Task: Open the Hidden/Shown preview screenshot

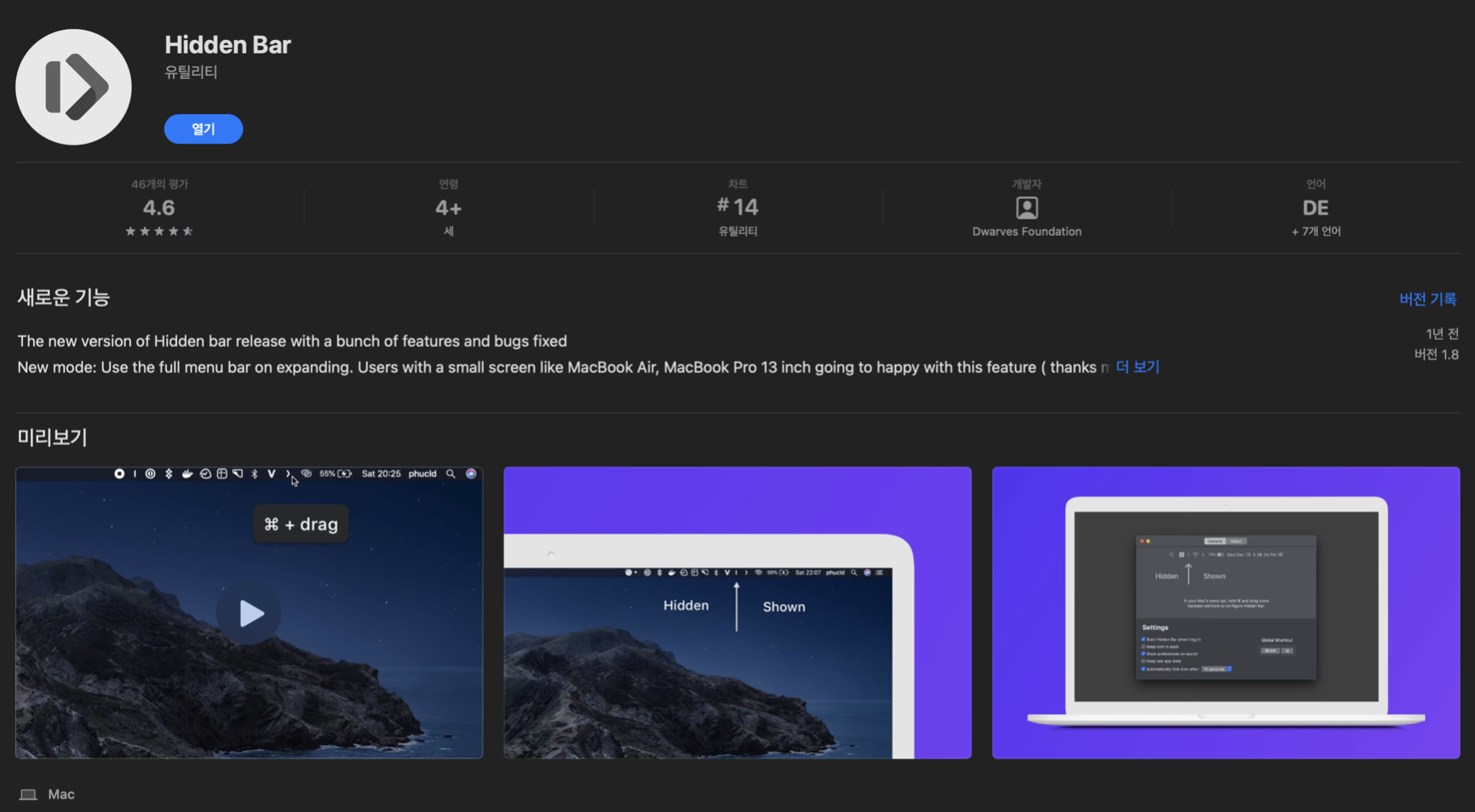Action: [x=737, y=612]
